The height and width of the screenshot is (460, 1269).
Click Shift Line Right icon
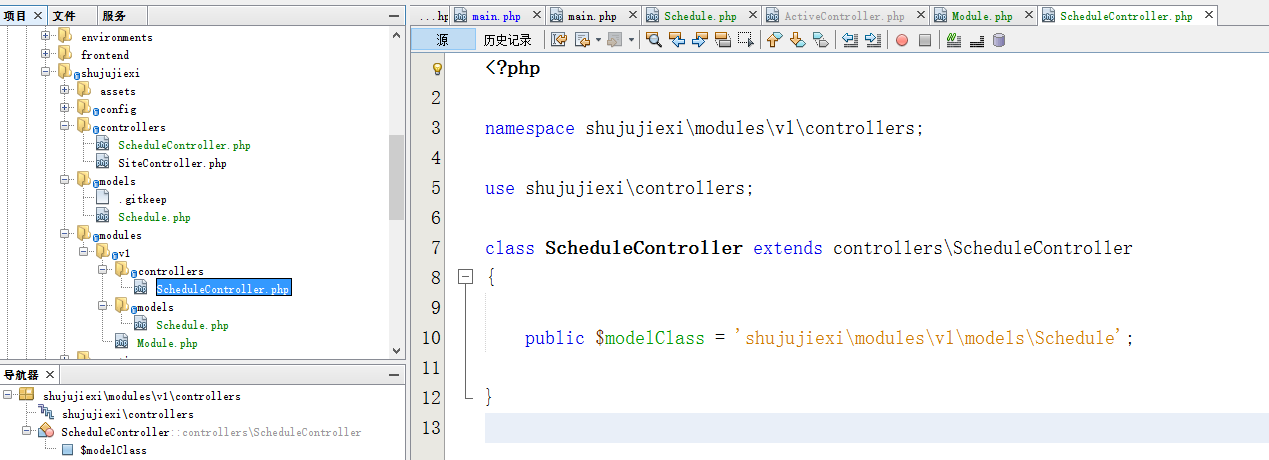872,40
